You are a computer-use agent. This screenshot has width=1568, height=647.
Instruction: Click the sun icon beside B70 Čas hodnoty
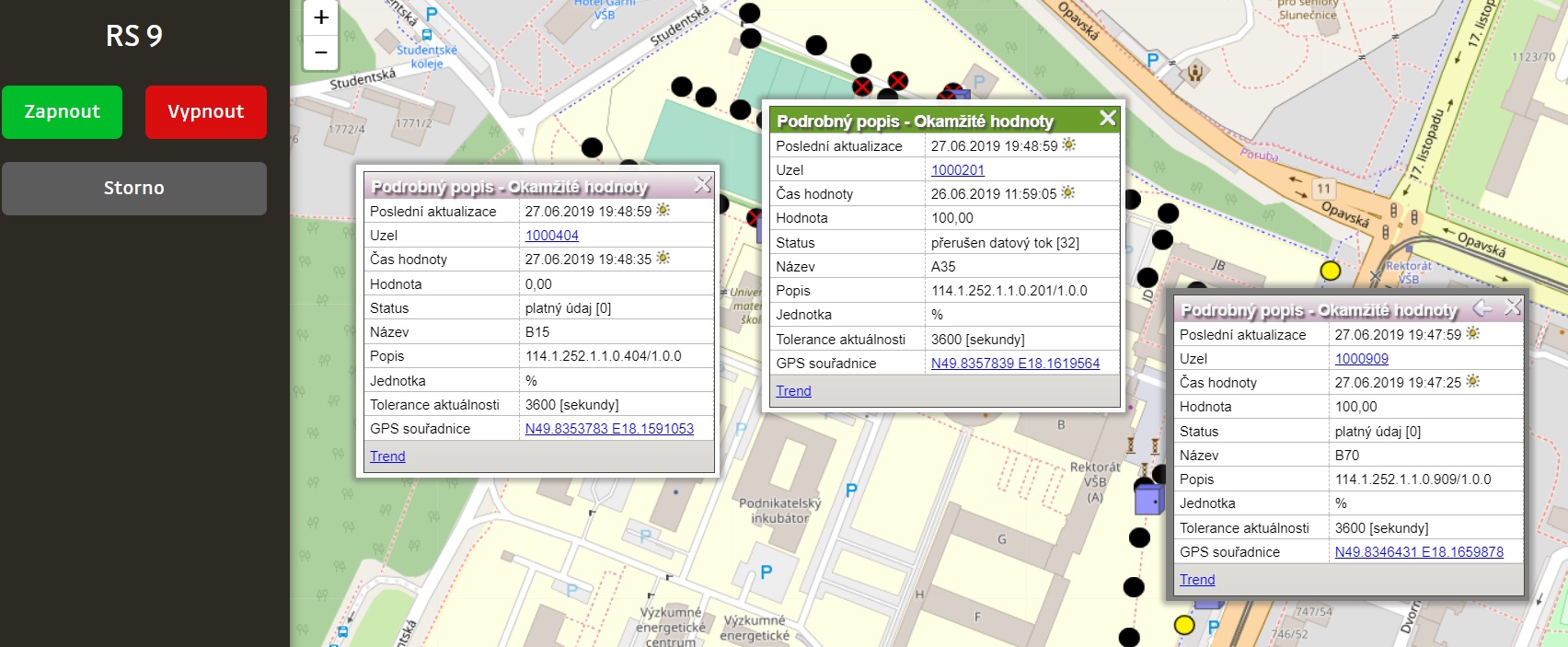tap(1473, 382)
